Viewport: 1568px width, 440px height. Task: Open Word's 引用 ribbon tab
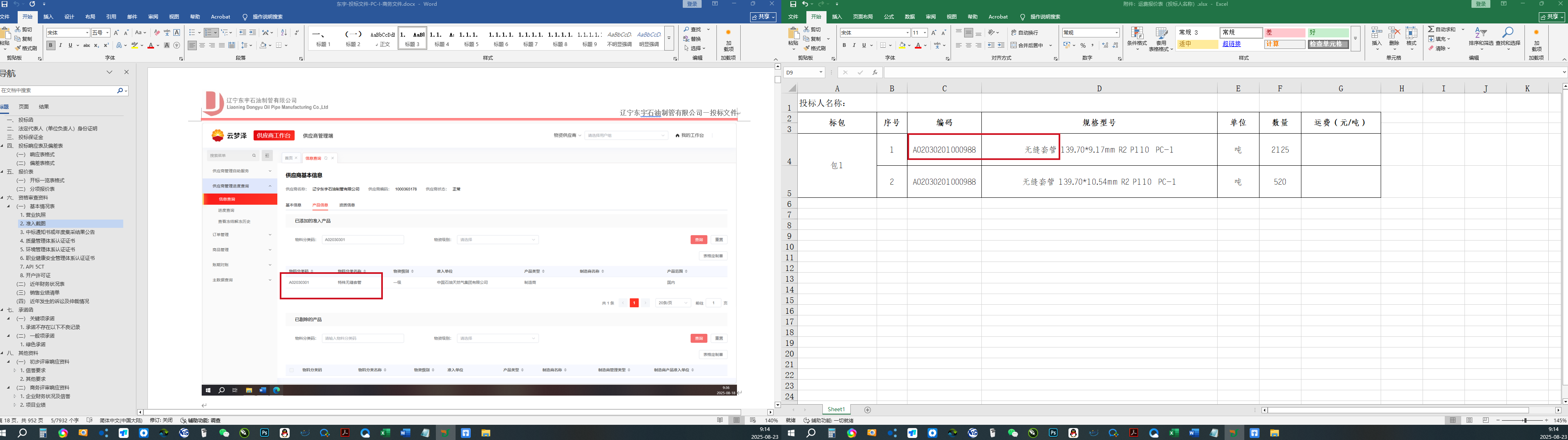(x=111, y=17)
